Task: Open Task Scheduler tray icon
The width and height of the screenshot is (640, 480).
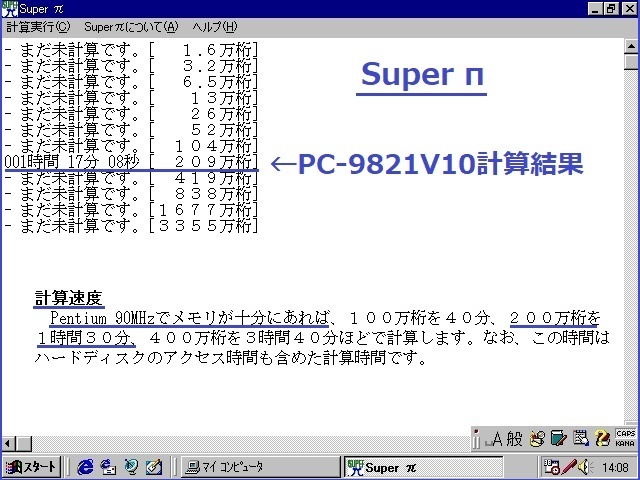Action: click(x=551, y=467)
